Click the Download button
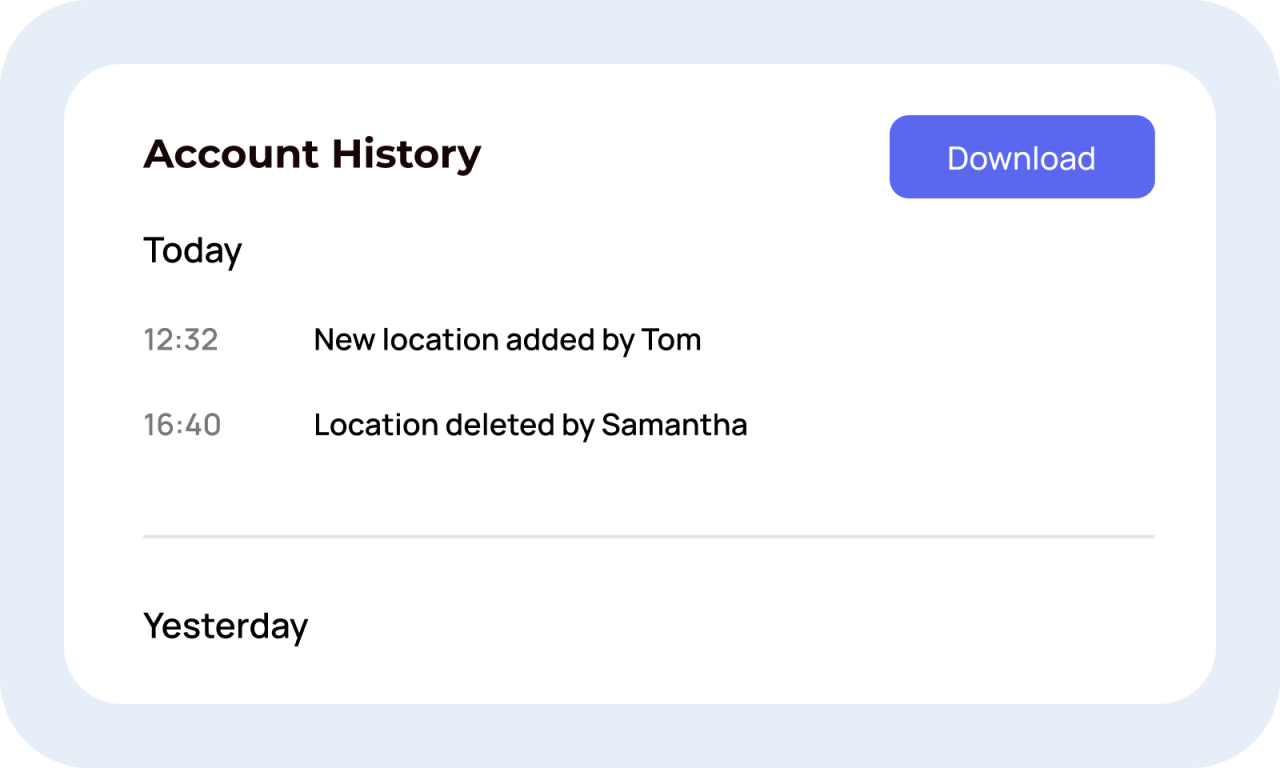 pyautogui.click(x=1021, y=157)
